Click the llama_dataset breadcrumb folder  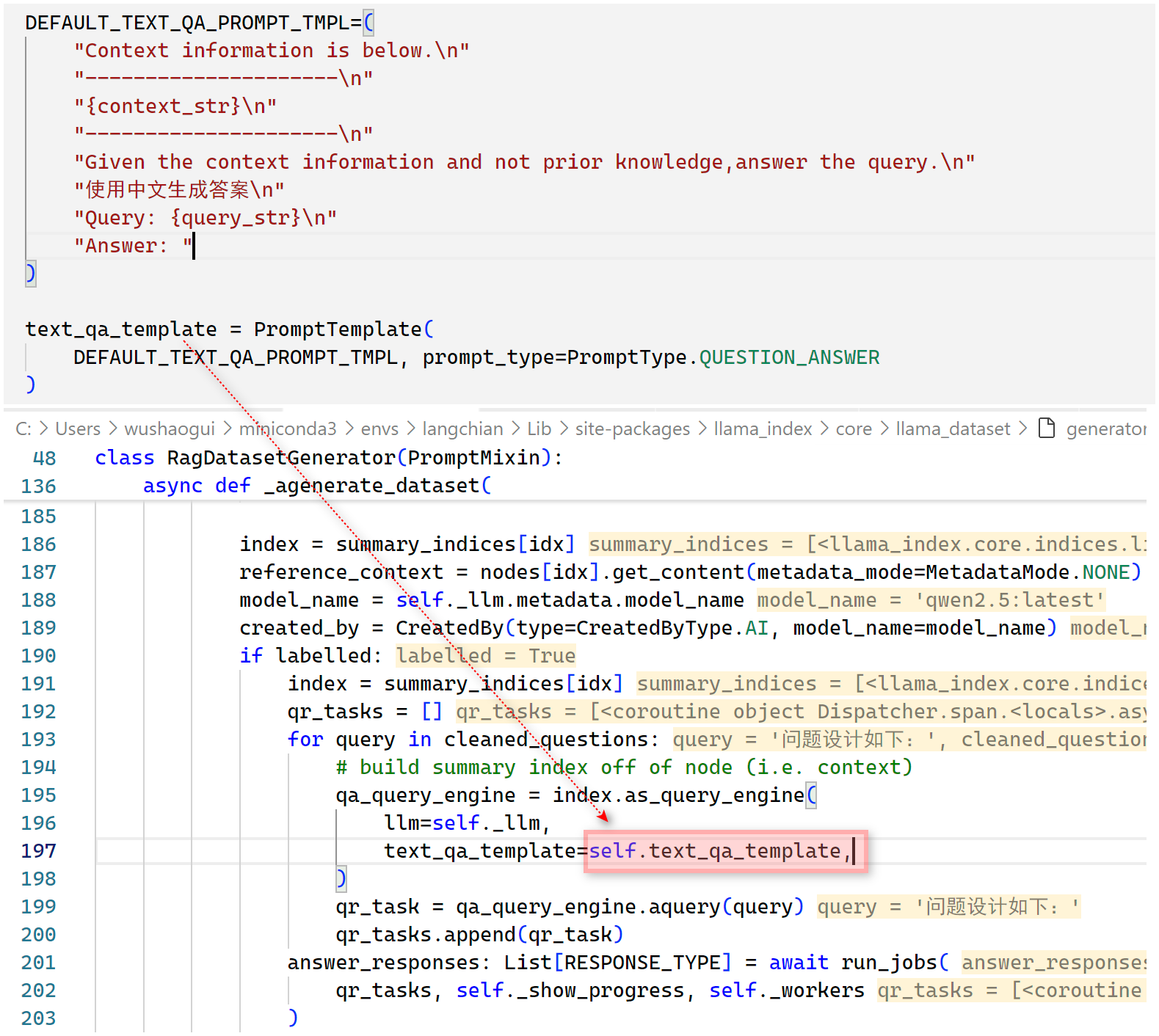coord(953,428)
